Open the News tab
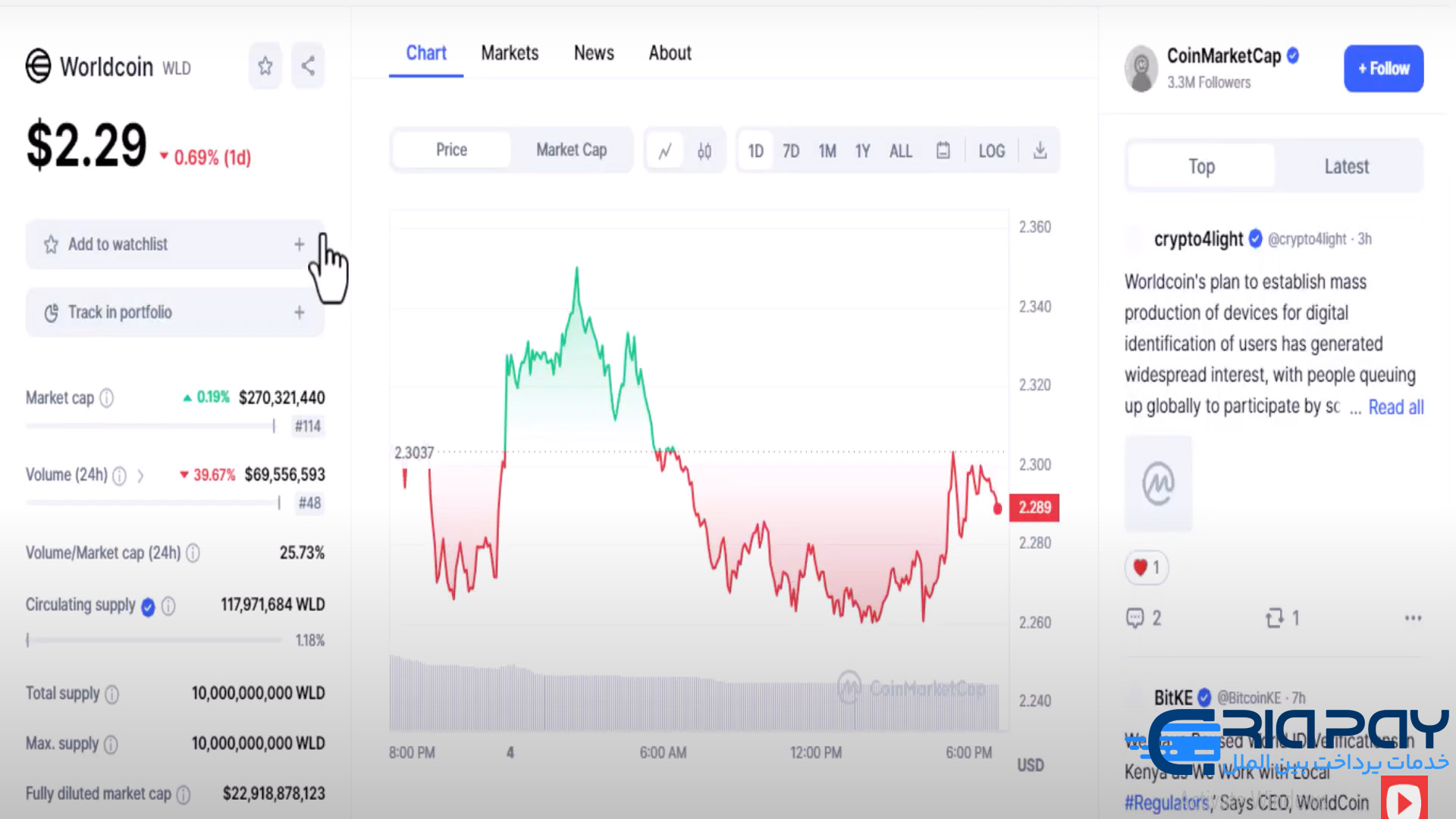The image size is (1456, 819). [594, 53]
